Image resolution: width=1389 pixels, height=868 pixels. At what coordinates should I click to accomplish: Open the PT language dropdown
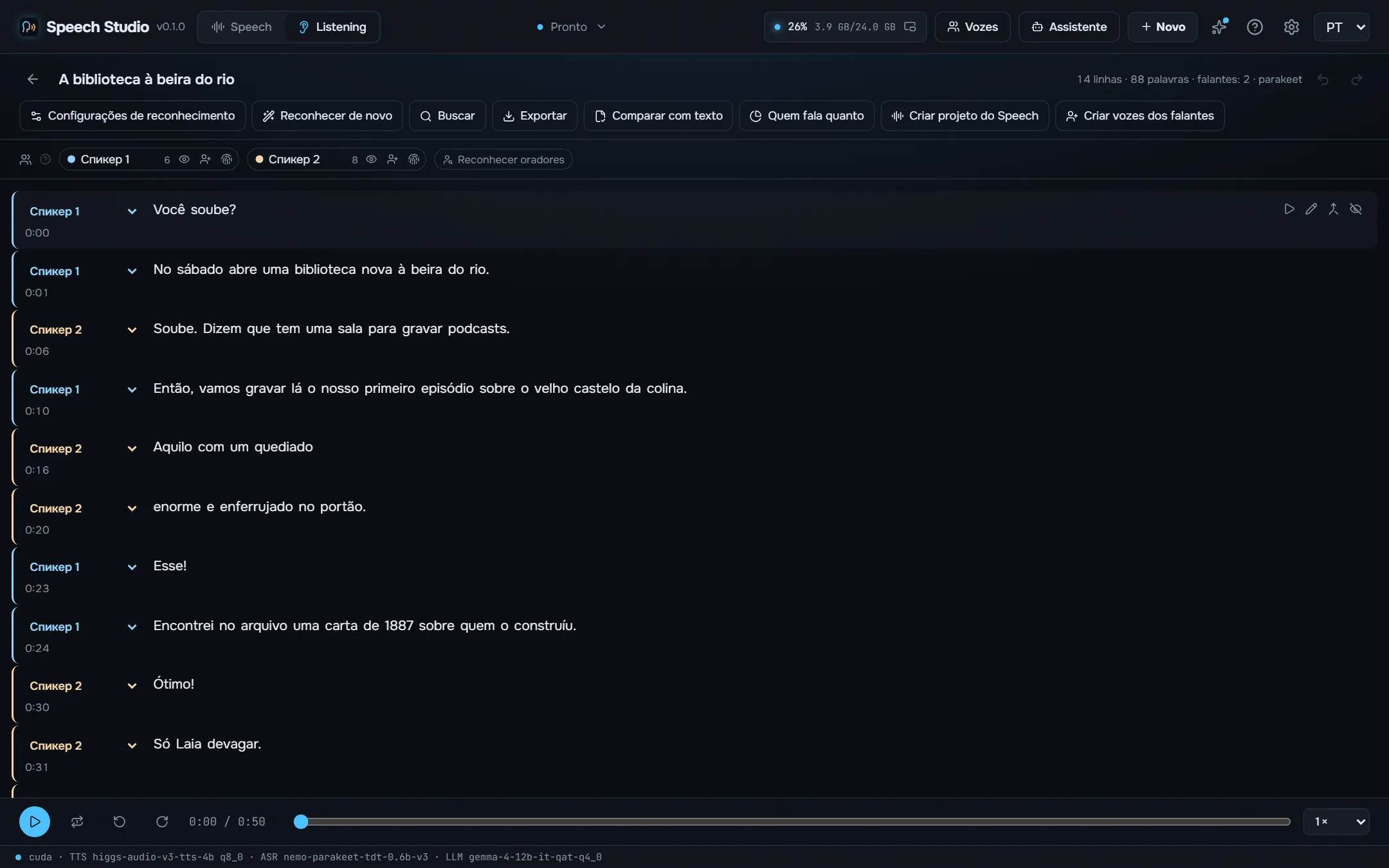tap(1341, 27)
